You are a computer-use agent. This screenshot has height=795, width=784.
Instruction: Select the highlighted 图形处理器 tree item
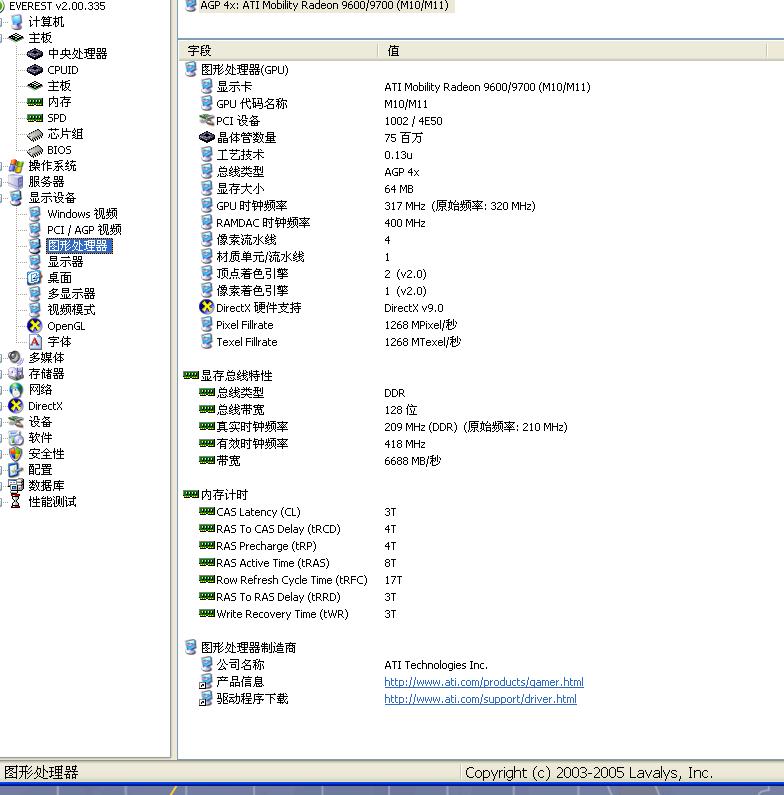coord(79,246)
